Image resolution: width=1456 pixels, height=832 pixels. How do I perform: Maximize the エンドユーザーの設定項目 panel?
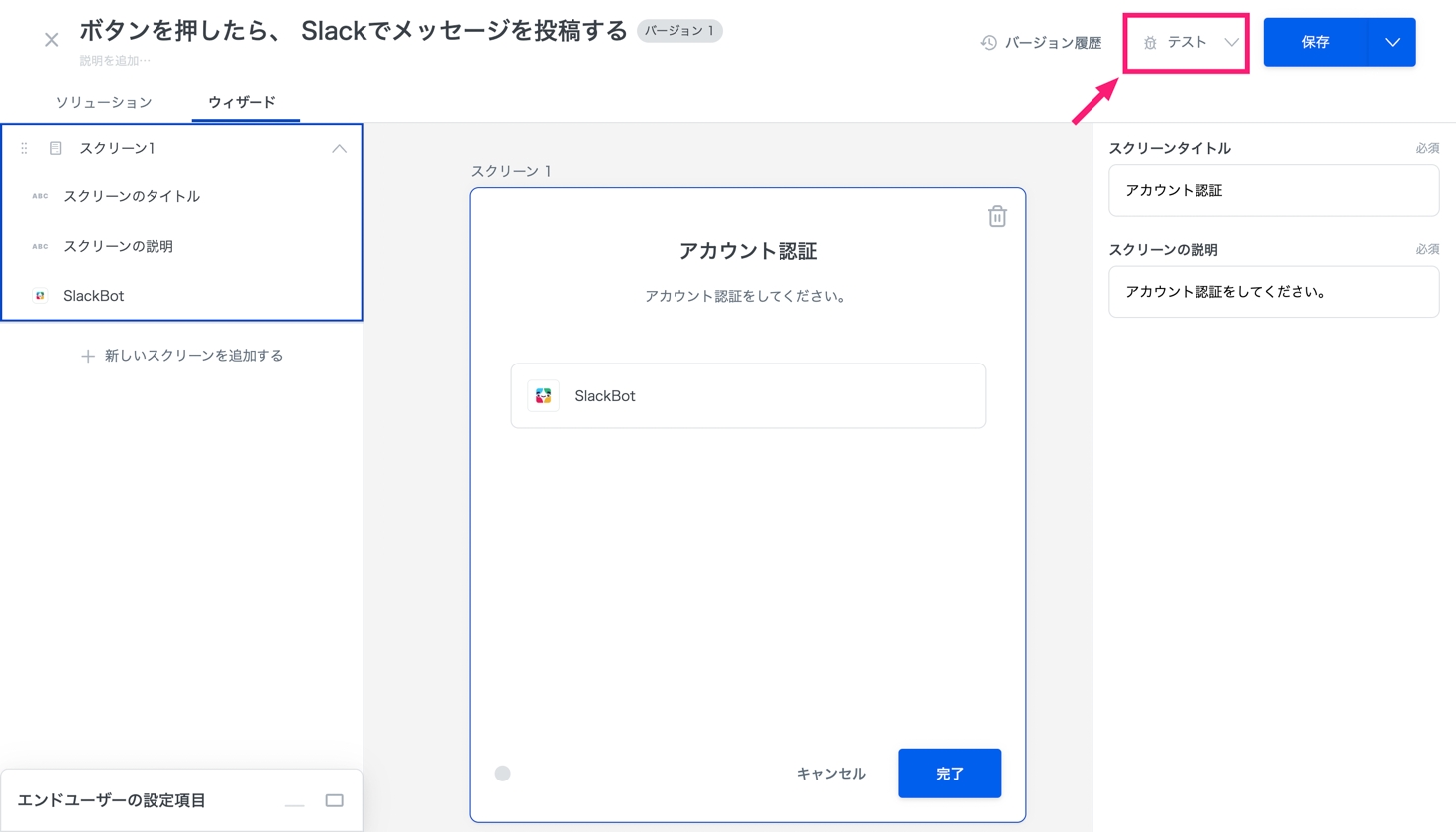(x=334, y=800)
